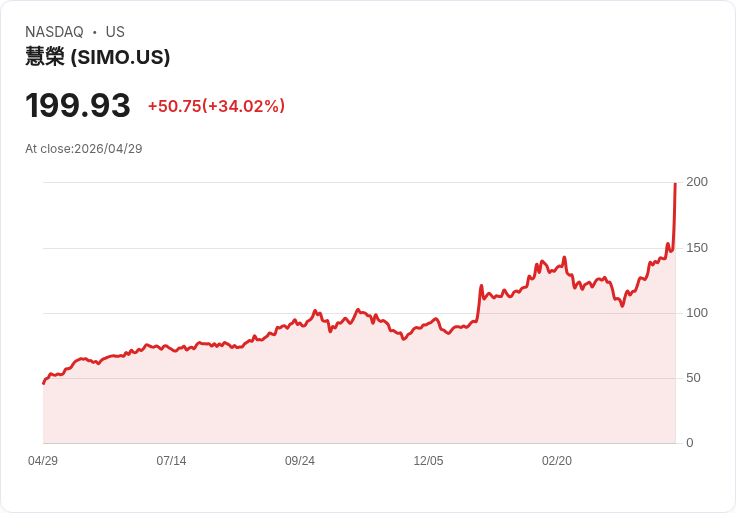Select the 09/24 x-axis date label

(x=299, y=460)
